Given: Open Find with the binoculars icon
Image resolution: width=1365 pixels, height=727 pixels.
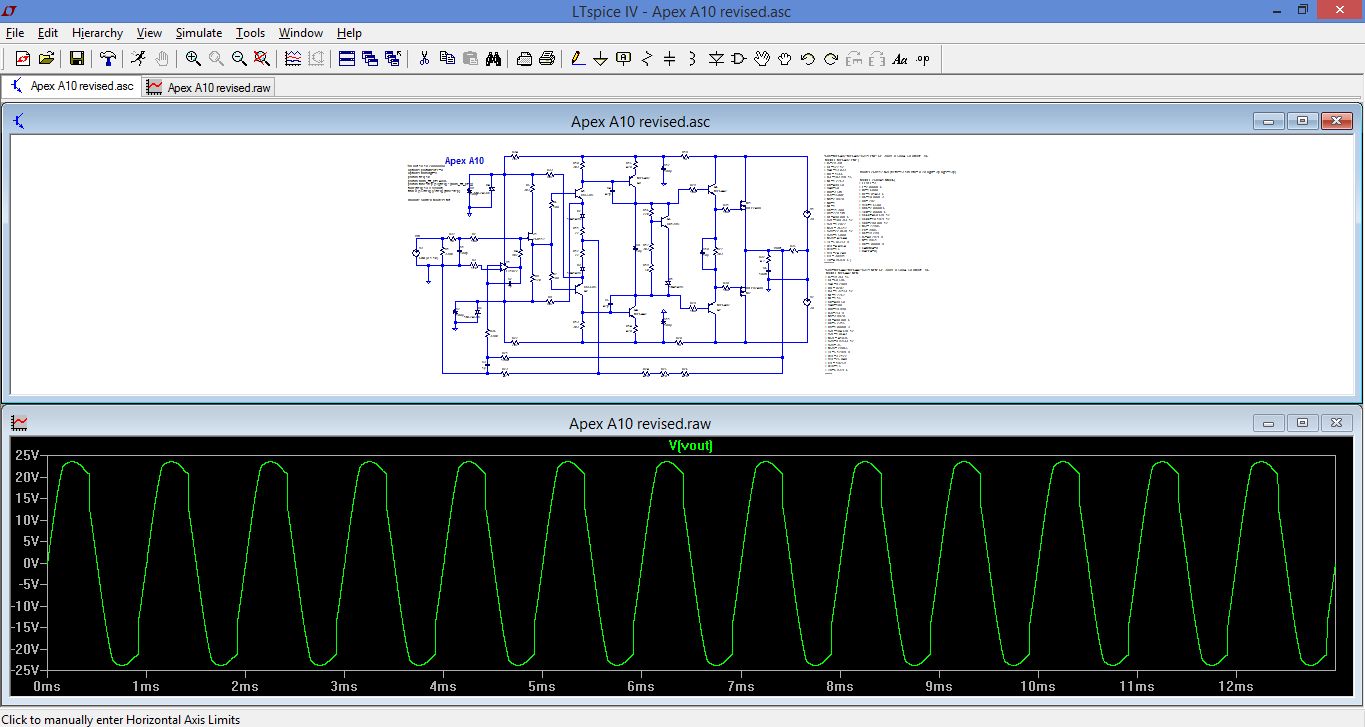Looking at the screenshot, I should (x=493, y=59).
